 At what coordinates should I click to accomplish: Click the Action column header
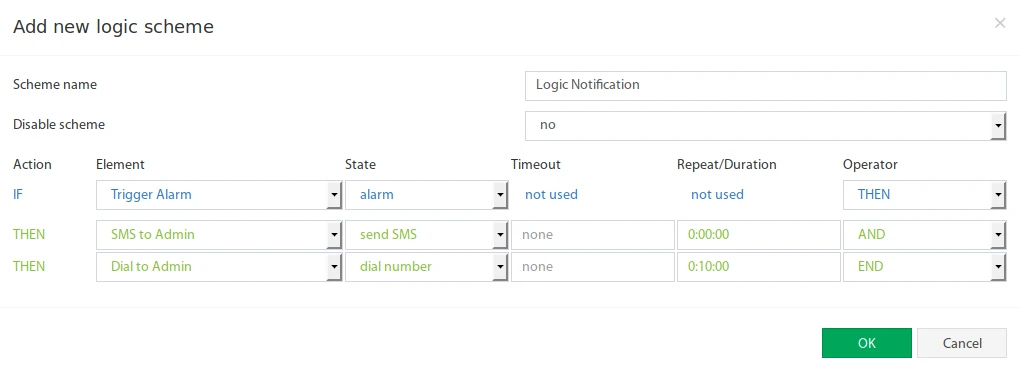point(32,165)
